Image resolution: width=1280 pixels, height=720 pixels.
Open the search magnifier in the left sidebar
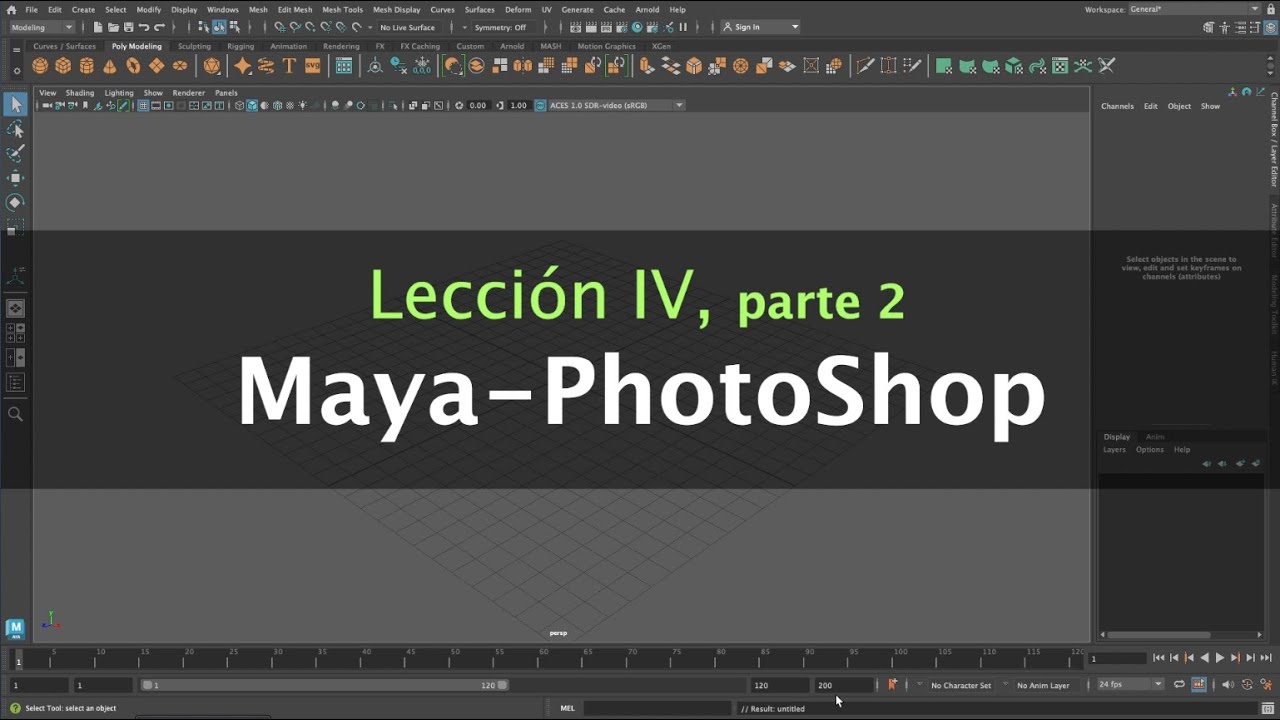click(x=15, y=414)
